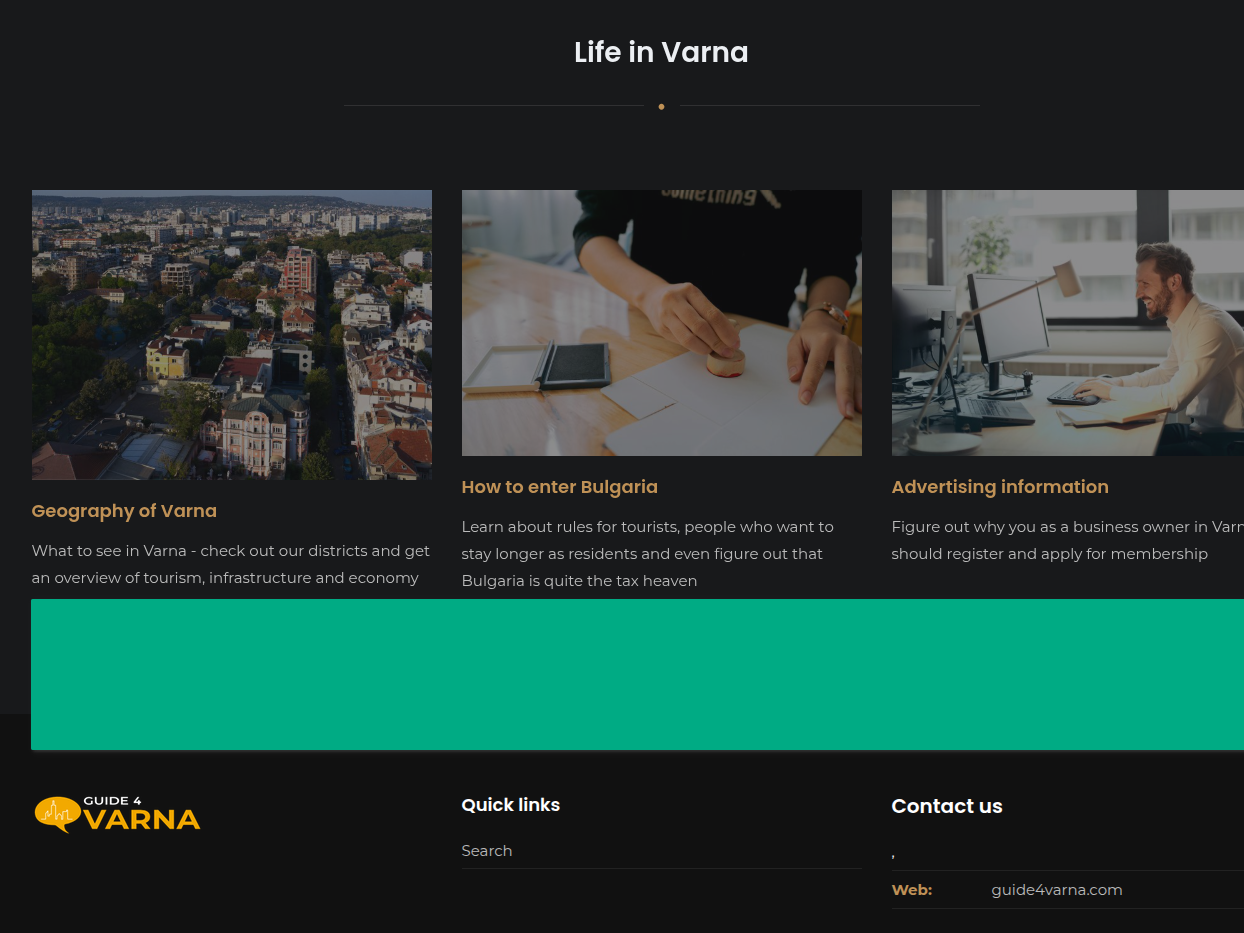Screen dimensions: 1244x933
Task: Click the Web: label in contact details
Action: 912,890
